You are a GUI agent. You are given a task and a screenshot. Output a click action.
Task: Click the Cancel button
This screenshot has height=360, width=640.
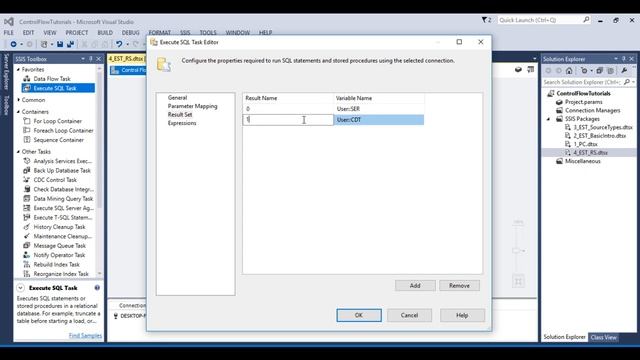(x=409, y=315)
